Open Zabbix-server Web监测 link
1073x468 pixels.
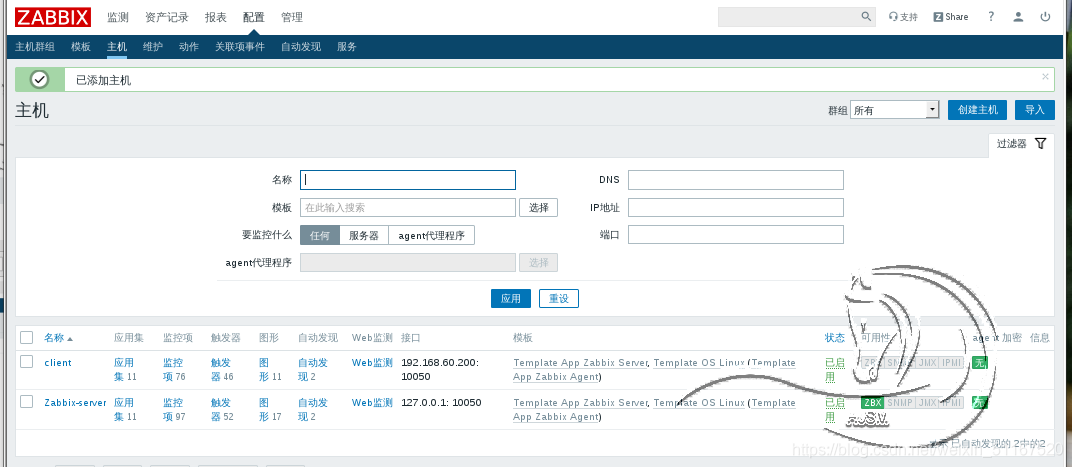(372, 402)
